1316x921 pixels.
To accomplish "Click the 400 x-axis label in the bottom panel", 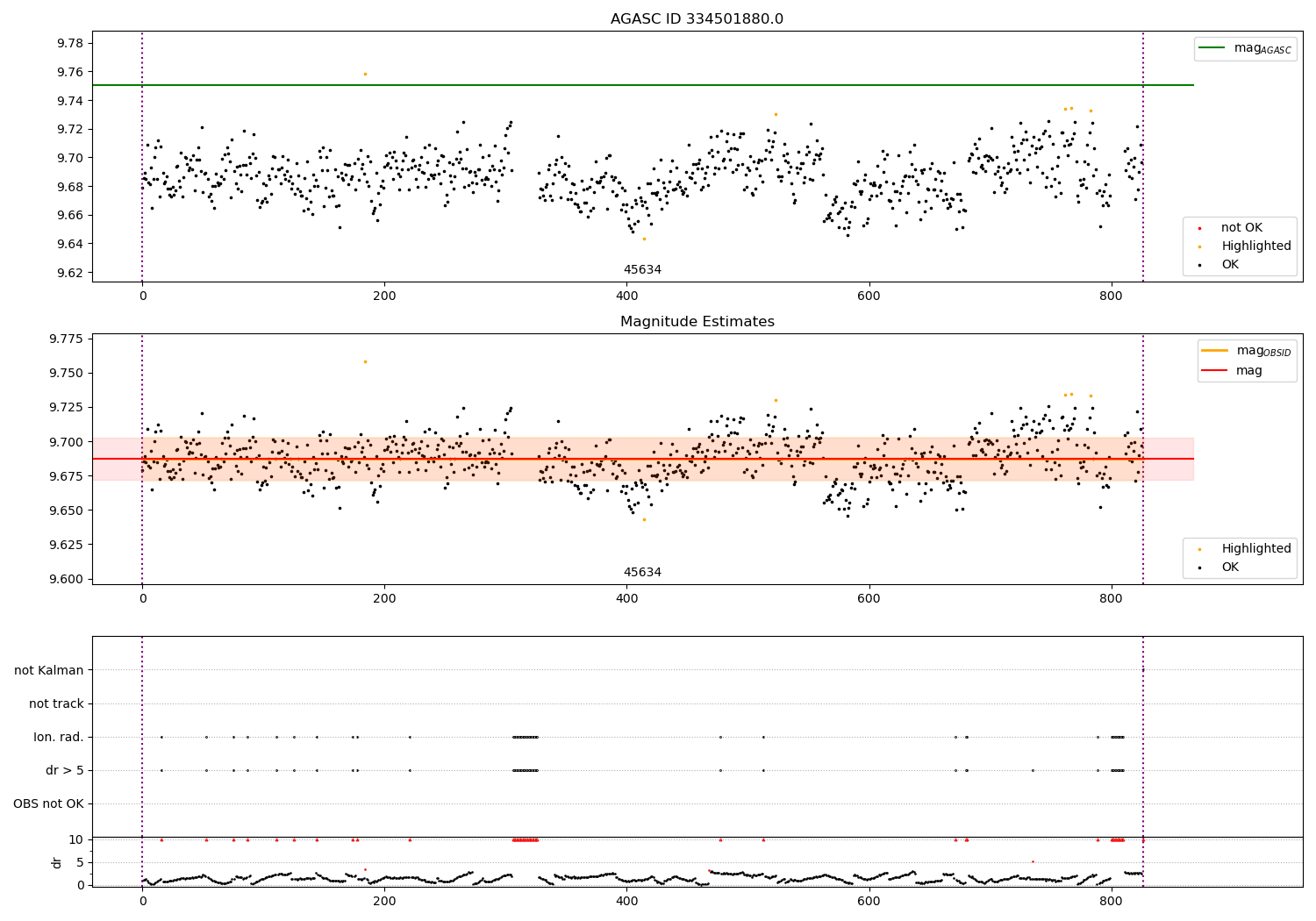I will click(626, 902).
